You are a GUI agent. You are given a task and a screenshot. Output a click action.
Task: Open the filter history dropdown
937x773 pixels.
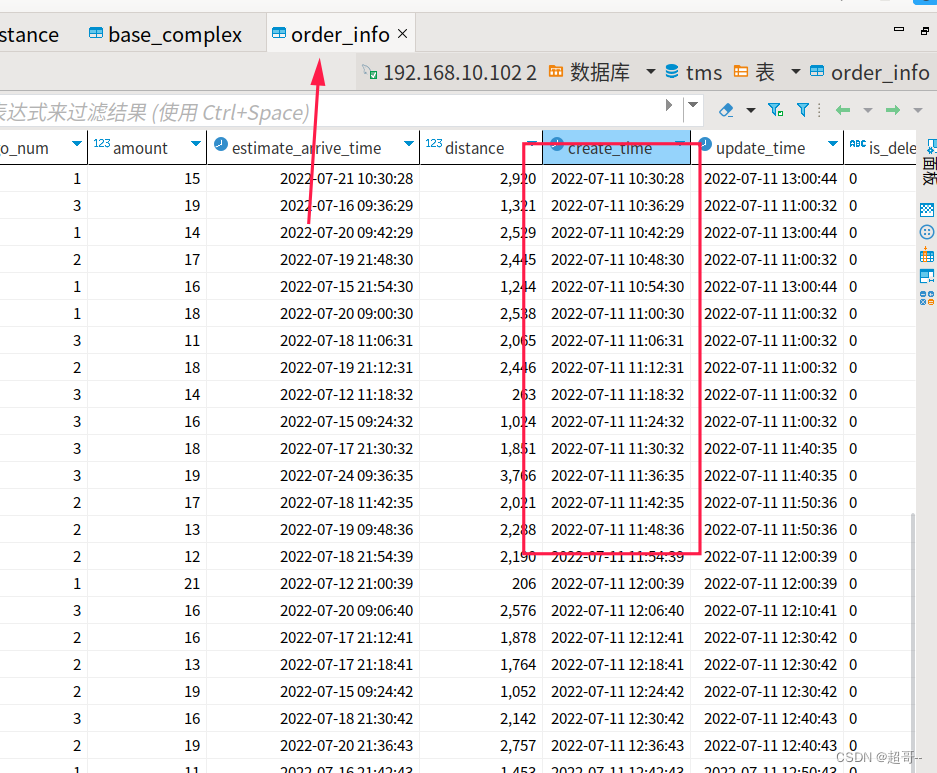pos(693,105)
